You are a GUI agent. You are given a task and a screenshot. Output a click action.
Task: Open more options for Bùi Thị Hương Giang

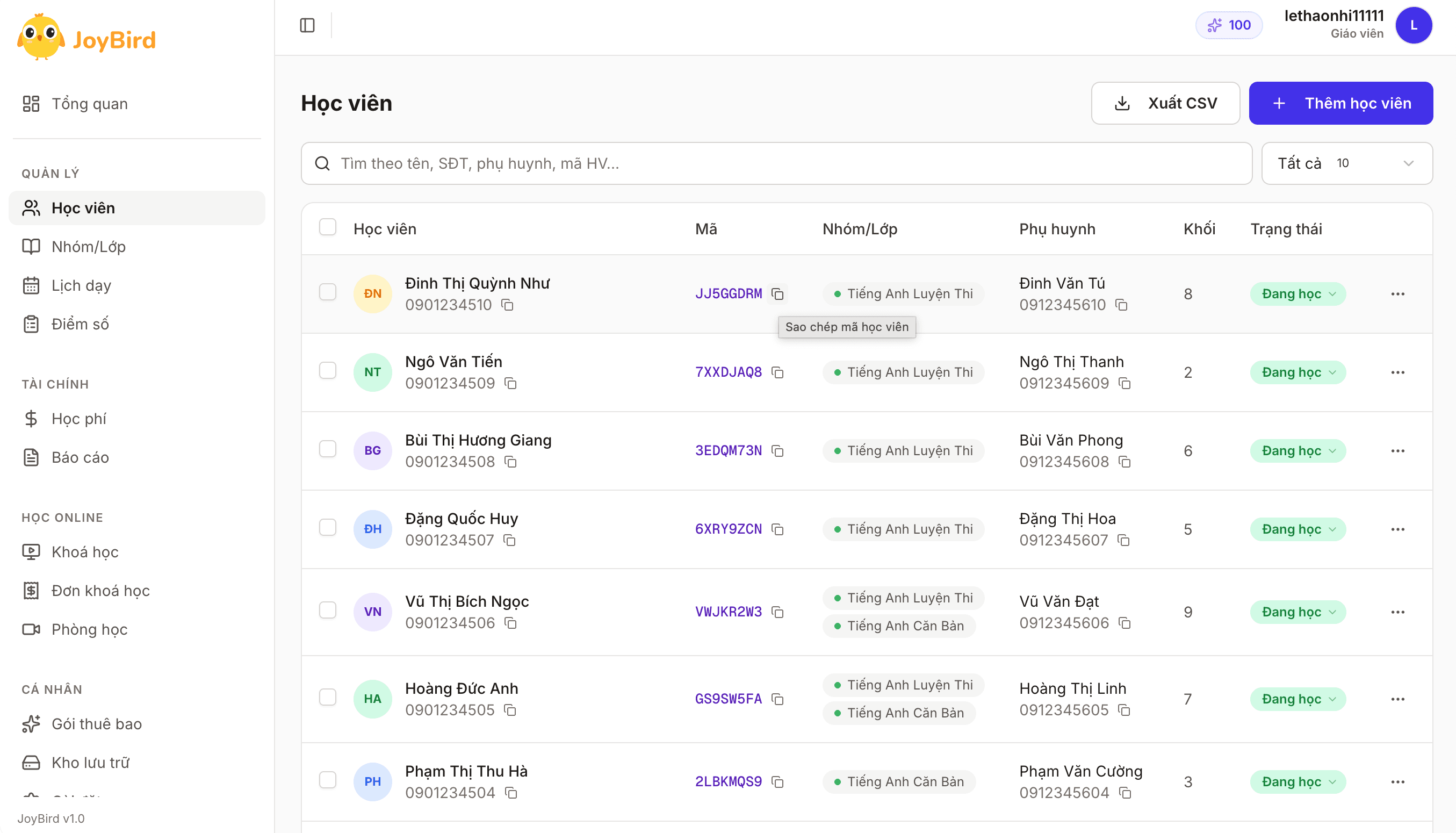tap(1397, 451)
